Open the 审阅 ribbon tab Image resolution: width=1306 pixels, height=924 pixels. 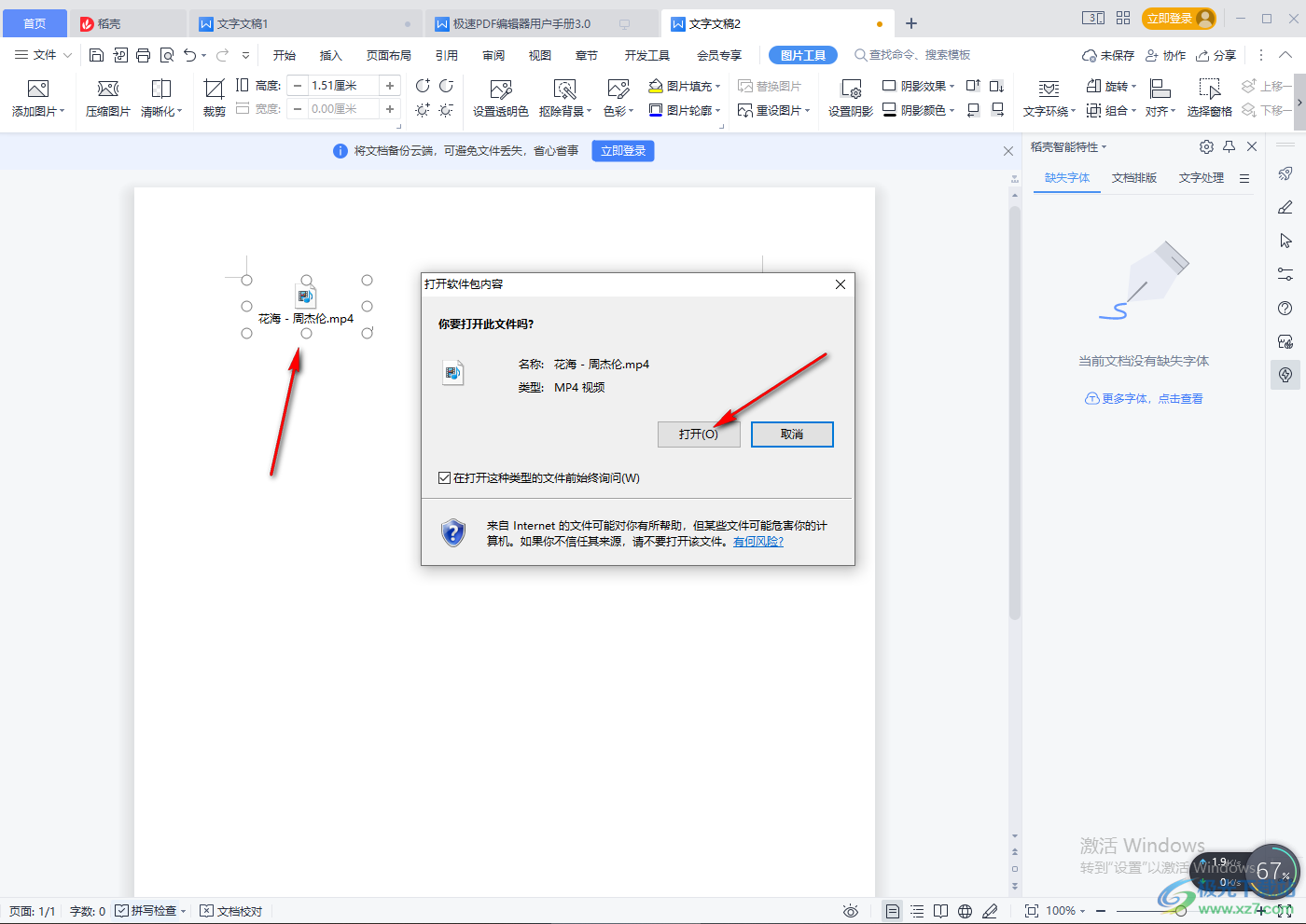(x=493, y=55)
